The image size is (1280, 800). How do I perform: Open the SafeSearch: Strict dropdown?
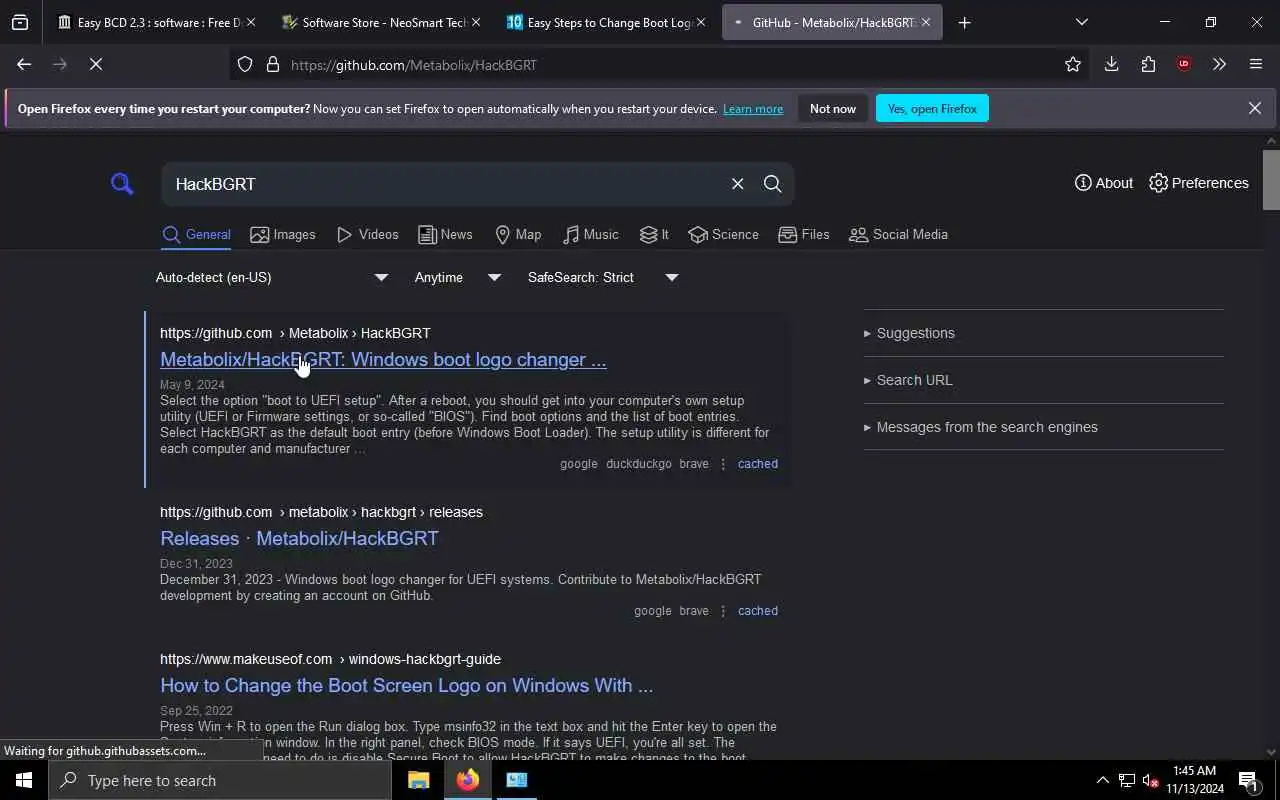(x=603, y=277)
